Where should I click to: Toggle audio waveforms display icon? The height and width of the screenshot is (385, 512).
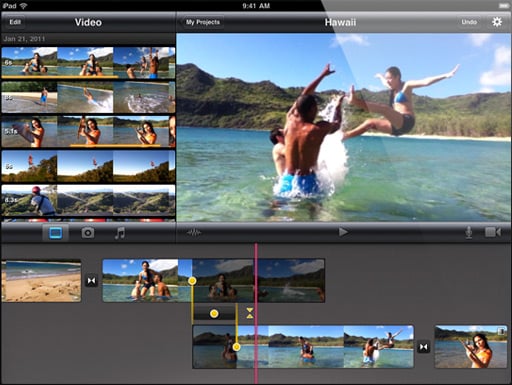point(194,233)
